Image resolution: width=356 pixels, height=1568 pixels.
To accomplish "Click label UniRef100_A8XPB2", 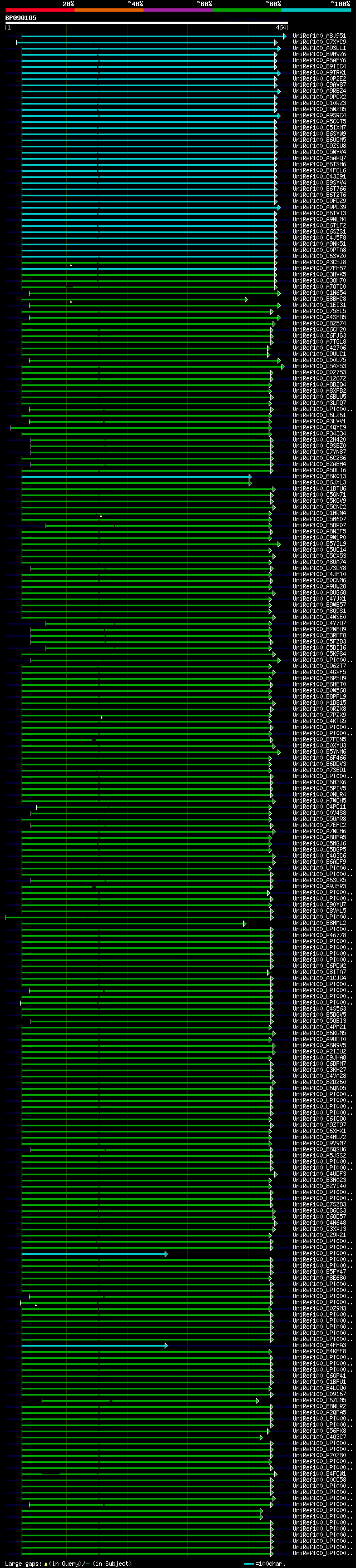I will pos(319,390).
